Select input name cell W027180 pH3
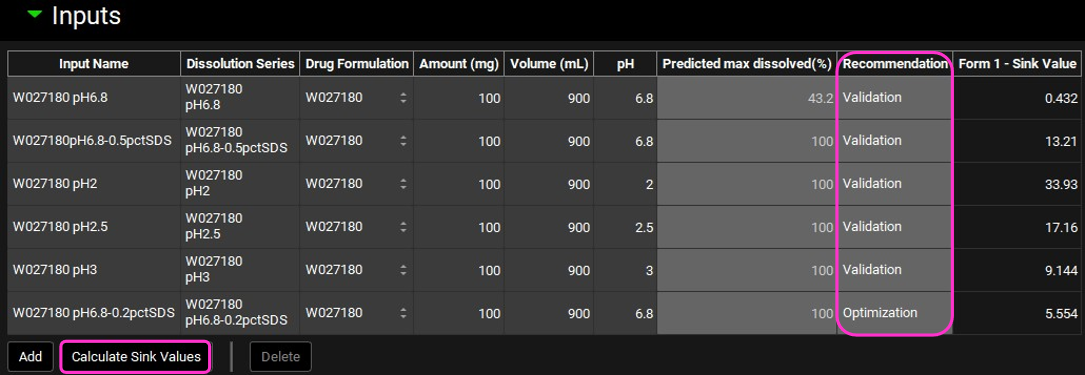1085x375 pixels. (x=94, y=270)
